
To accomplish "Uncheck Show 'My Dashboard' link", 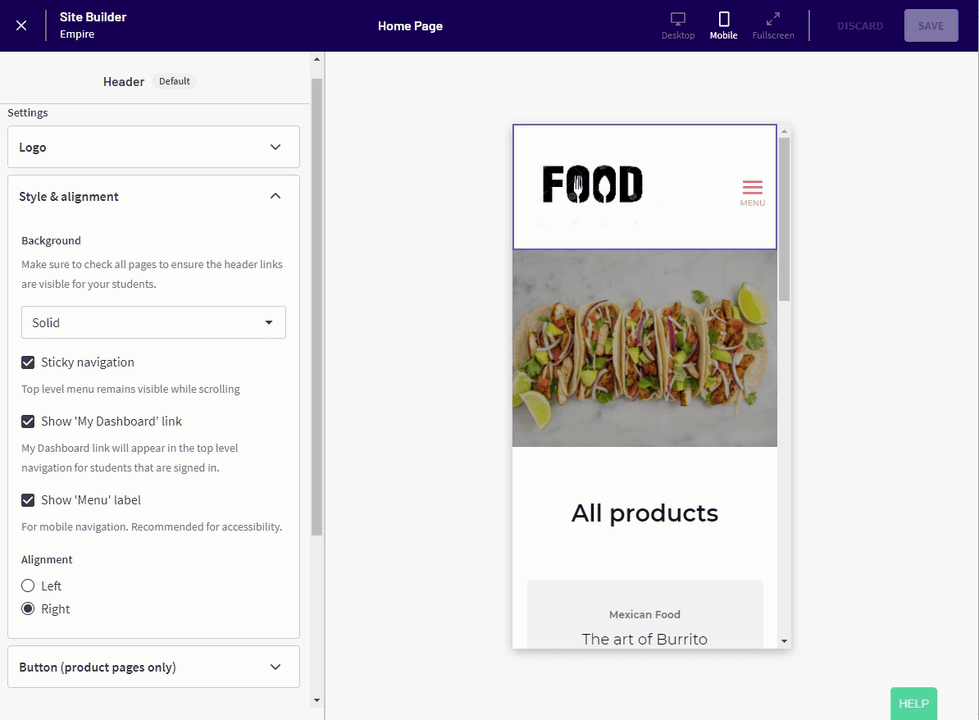I will coord(27,422).
